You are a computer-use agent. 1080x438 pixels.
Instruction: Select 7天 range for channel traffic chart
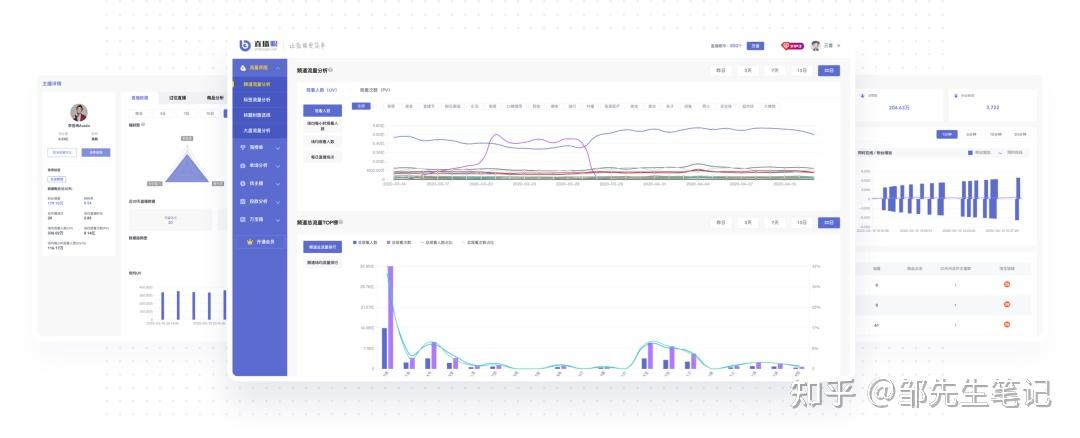pyautogui.click(x=774, y=70)
